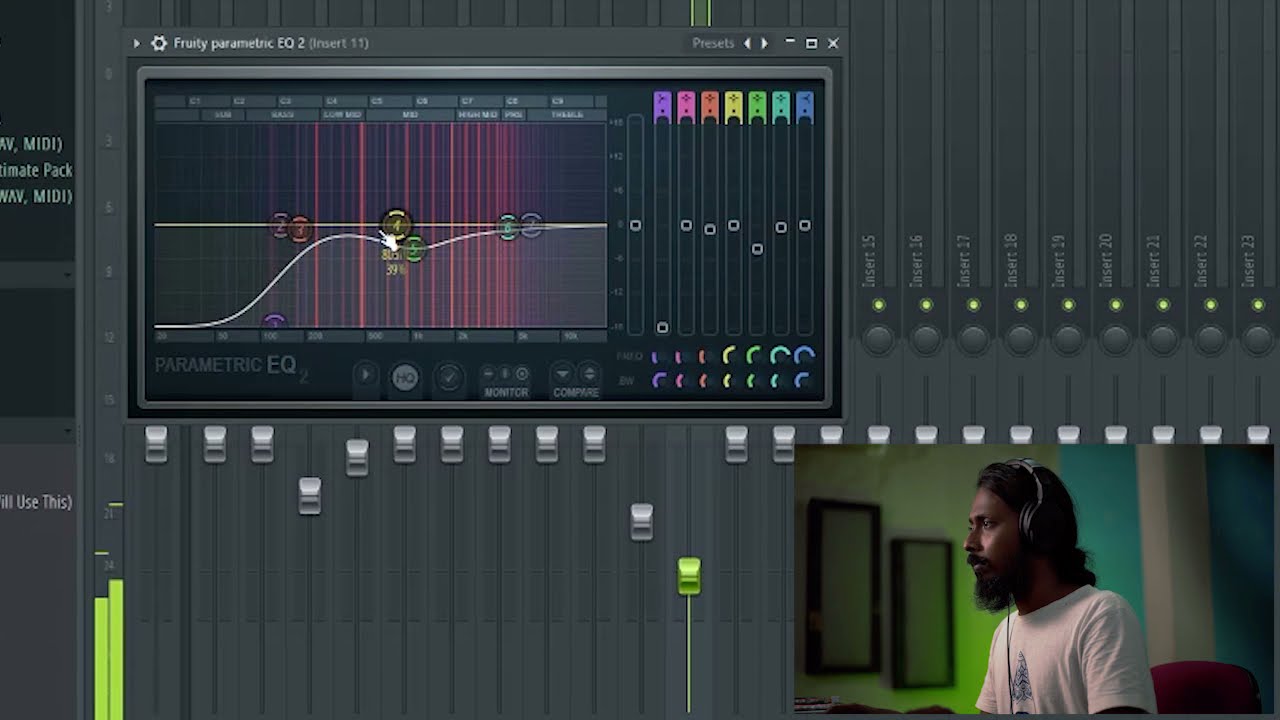Minimize the Fruity parametric EQ 2 window
This screenshot has height=720, width=1280.
pyautogui.click(x=790, y=43)
